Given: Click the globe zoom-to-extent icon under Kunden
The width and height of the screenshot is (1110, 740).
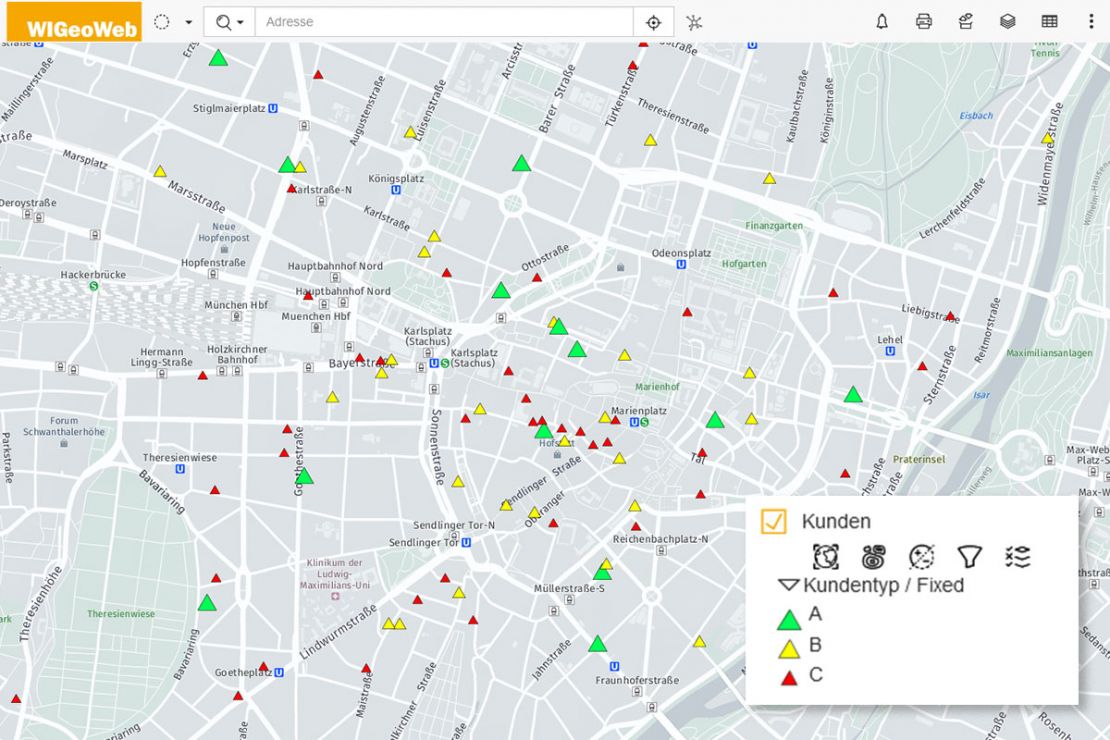Looking at the screenshot, I should click(x=825, y=557).
